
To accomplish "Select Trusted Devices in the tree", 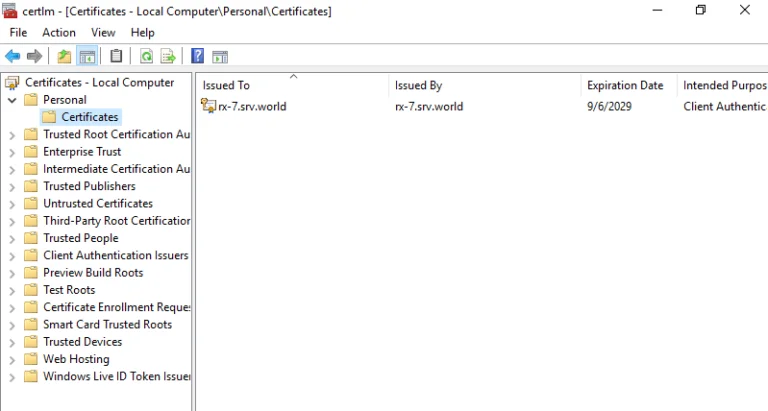I will 82,341.
